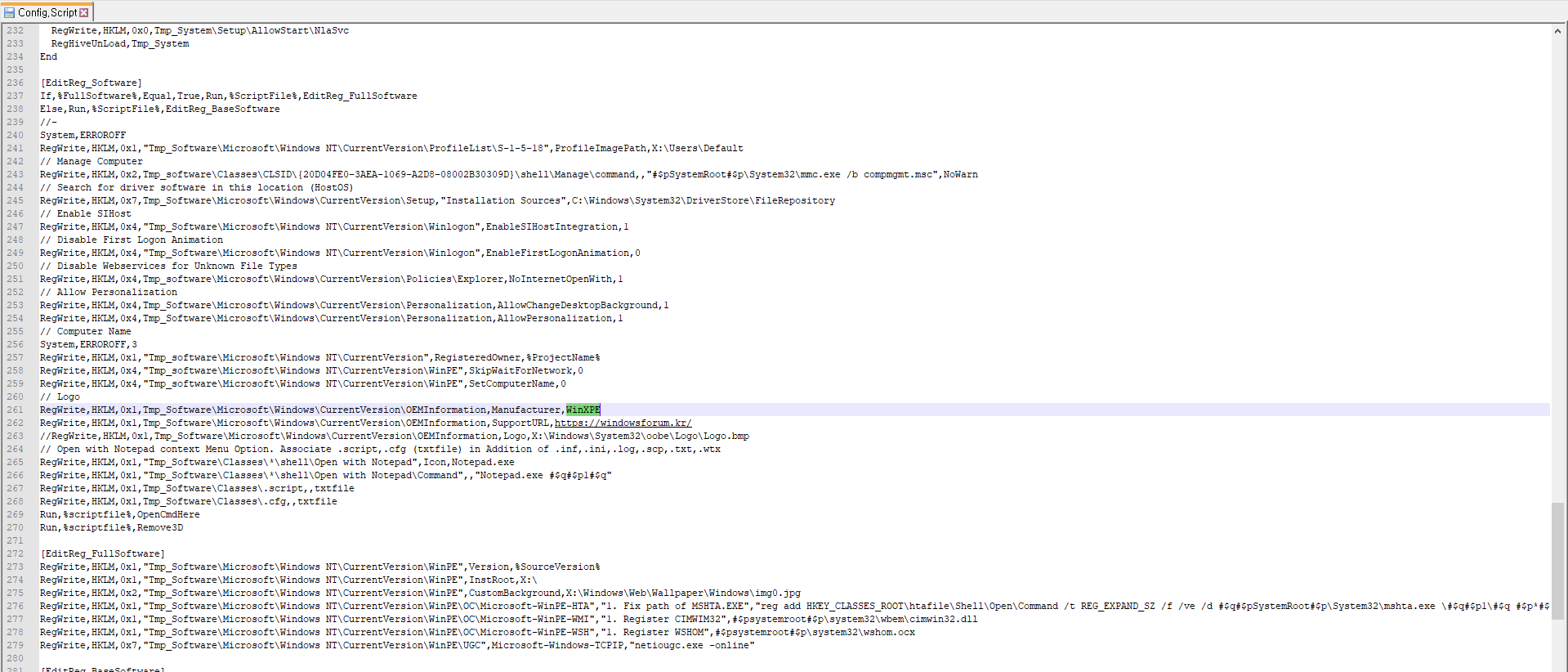The height and width of the screenshot is (672, 1568).
Task: Click 'System,ERROROFF,3' line
Action: click(x=88, y=344)
